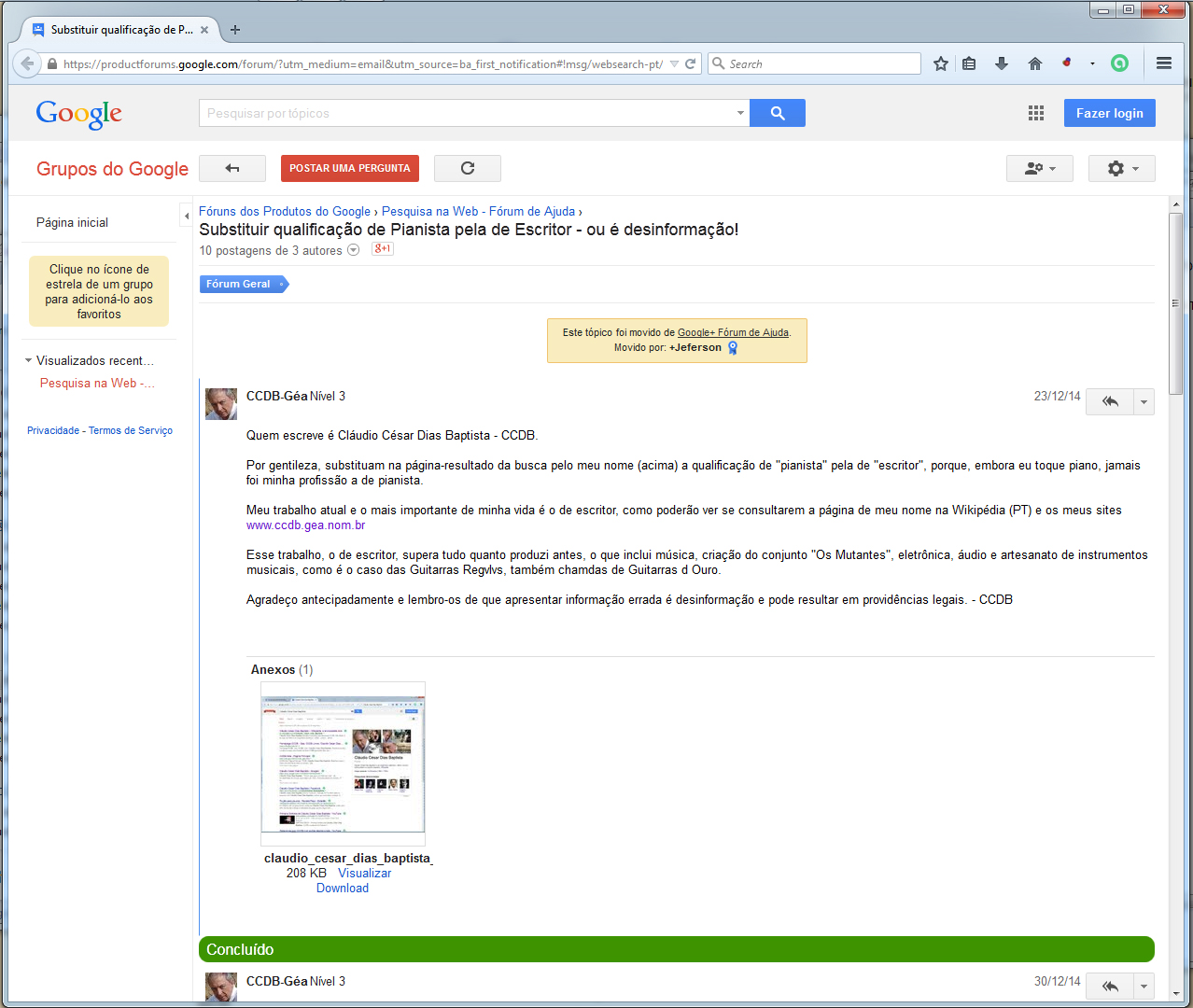Go to the Firefox home page icon
The image size is (1193, 1008).
1034,63
